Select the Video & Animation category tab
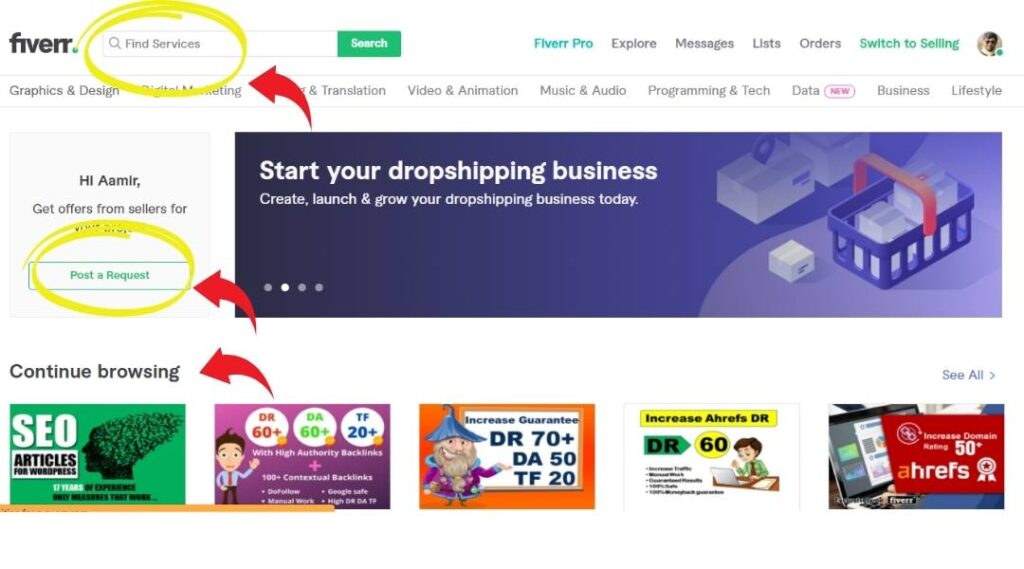 (x=462, y=91)
